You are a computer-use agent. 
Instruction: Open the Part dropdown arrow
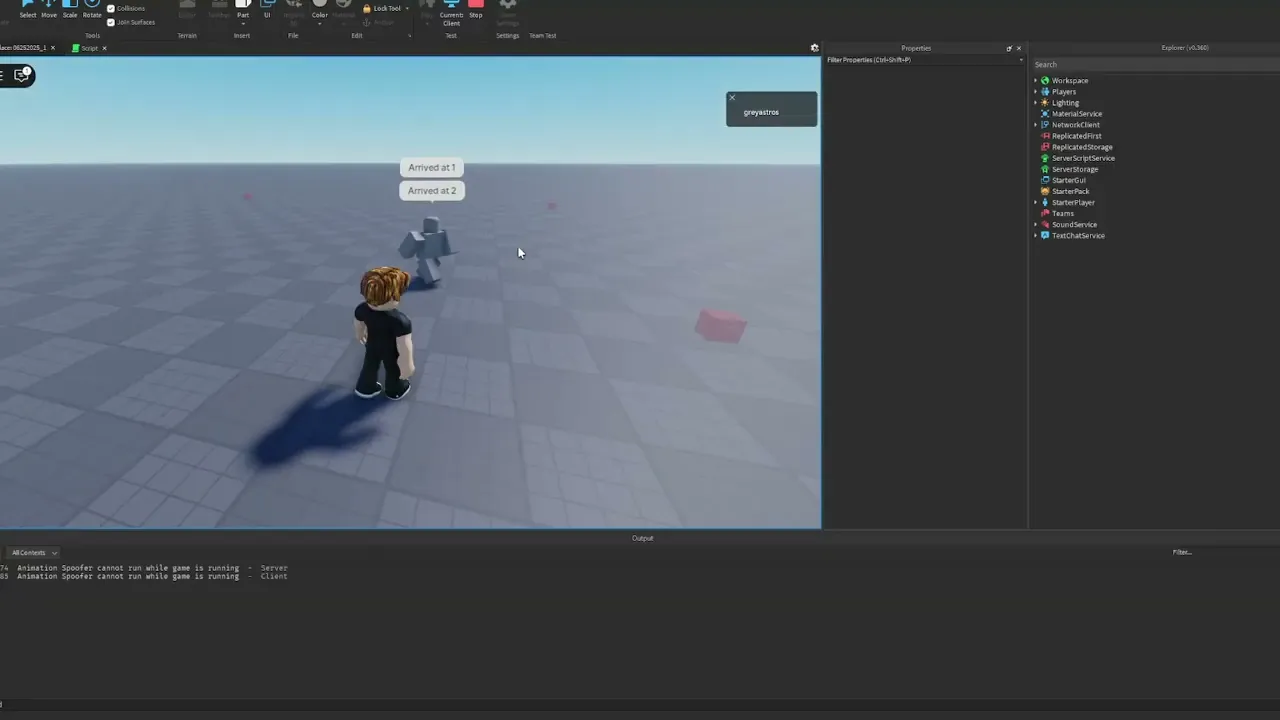point(243,24)
